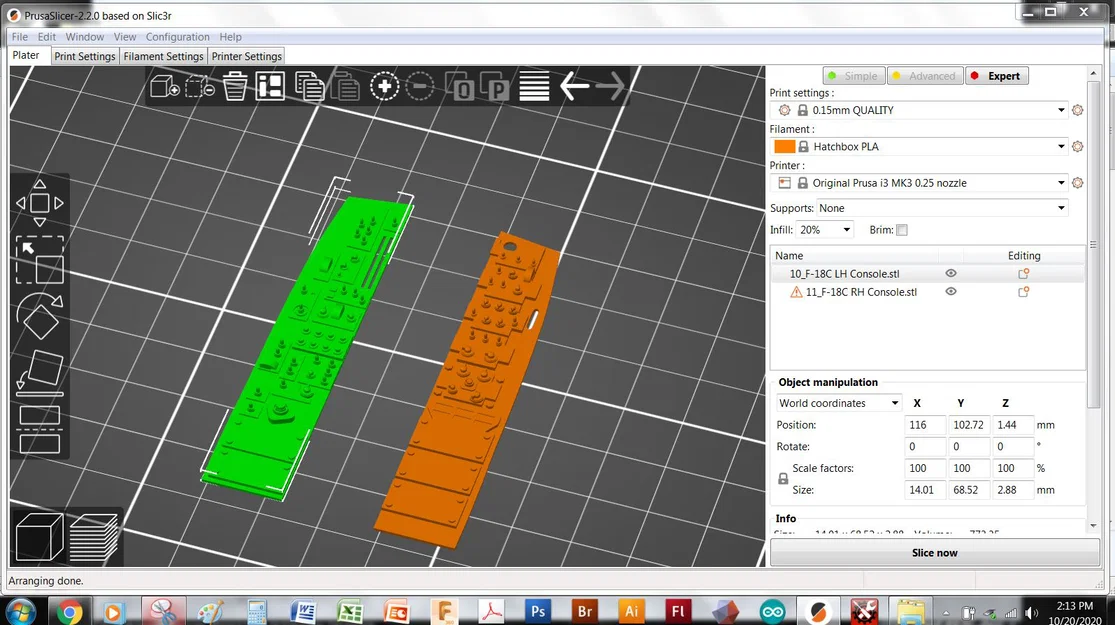Toggle visibility of 10_F-18C LH Console.stl

(x=951, y=273)
